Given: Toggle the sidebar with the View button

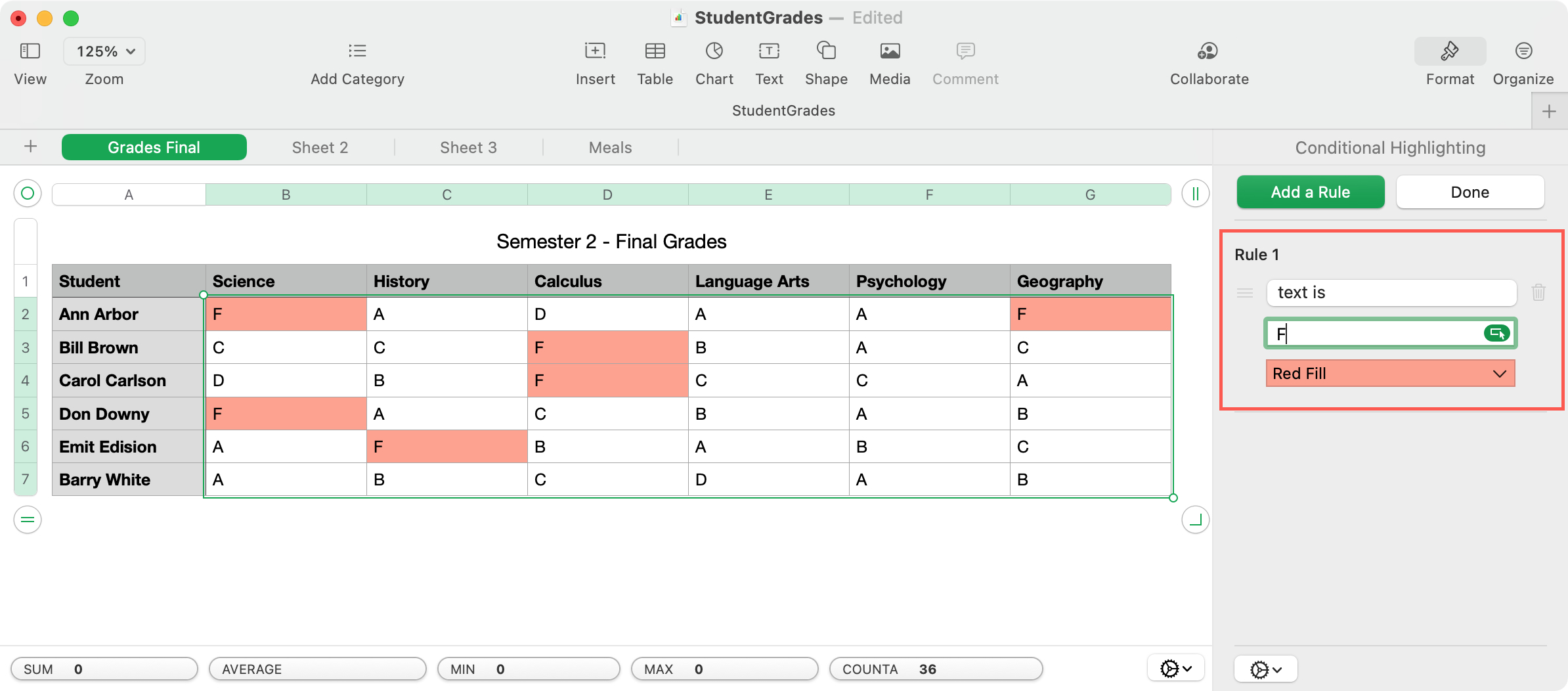Looking at the screenshot, I should pyautogui.click(x=30, y=62).
